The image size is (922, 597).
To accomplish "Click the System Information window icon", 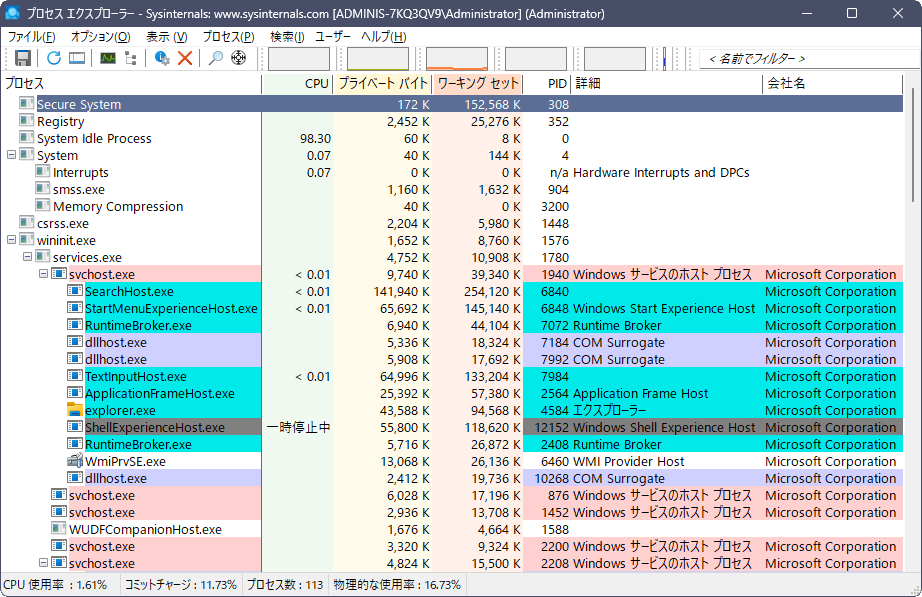I will [76, 58].
